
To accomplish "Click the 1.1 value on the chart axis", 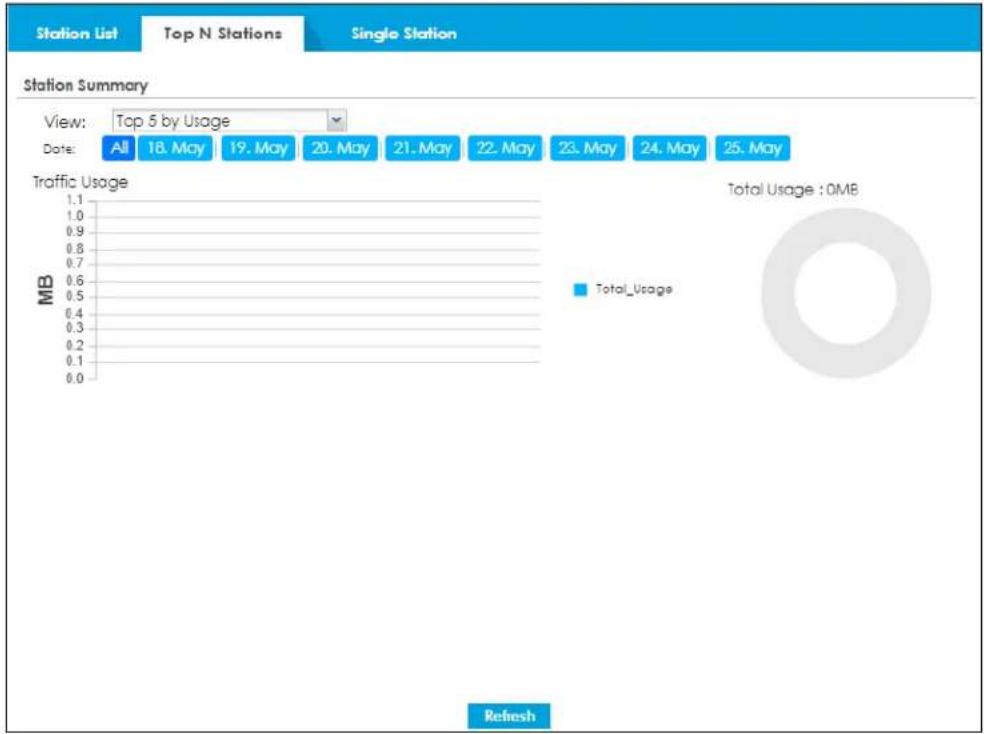I will point(75,201).
